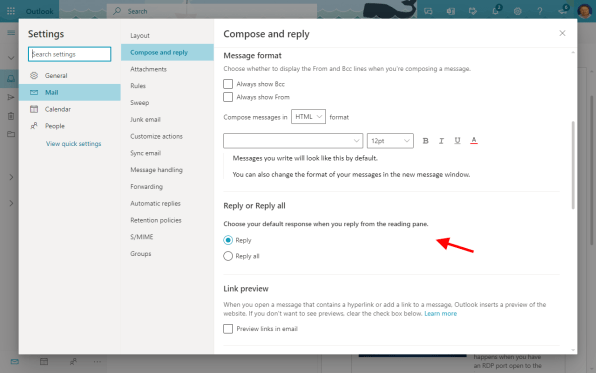The image size is (596, 373).
Task: Click the Underline formatting icon
Action: (457, 141)
